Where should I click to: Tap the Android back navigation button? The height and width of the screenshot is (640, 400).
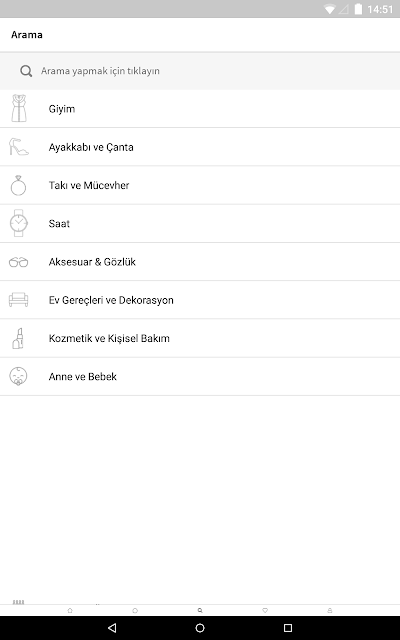[x=112, y=628]
